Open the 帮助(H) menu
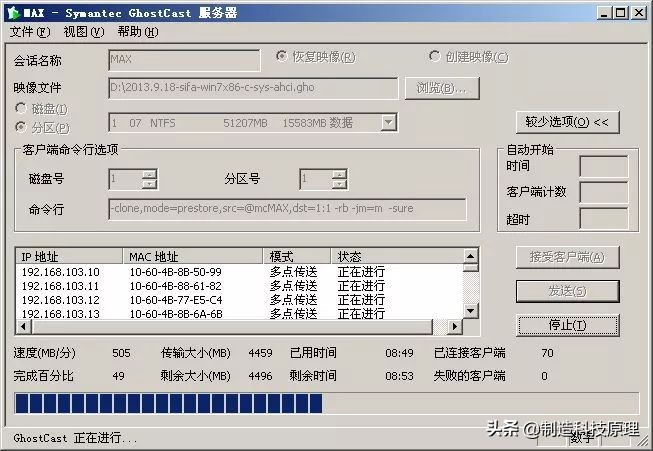Image resolution: width=653 pixels, height=451 pixels. [138, 32]
